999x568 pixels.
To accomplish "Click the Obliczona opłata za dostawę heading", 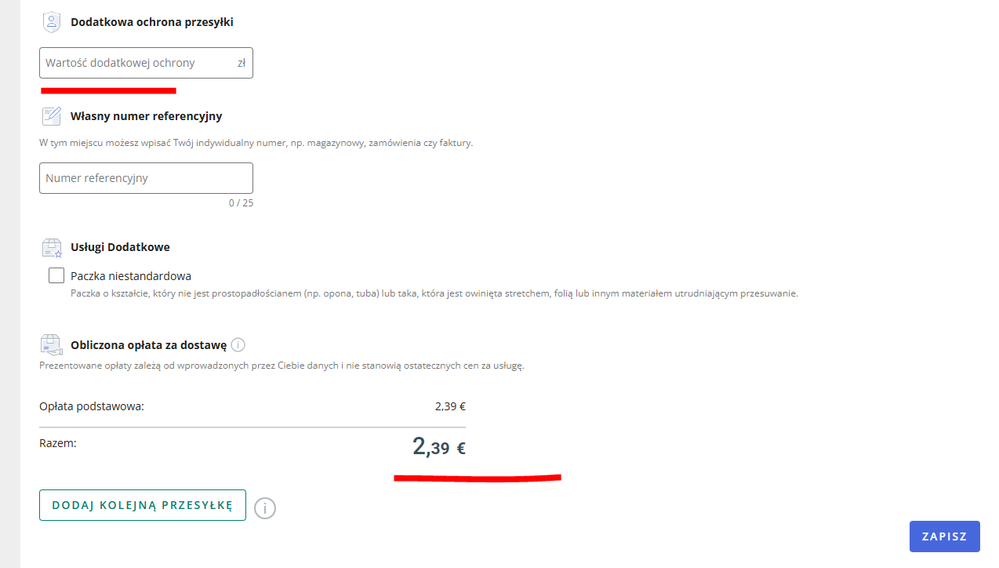I will tap(148, 345).
